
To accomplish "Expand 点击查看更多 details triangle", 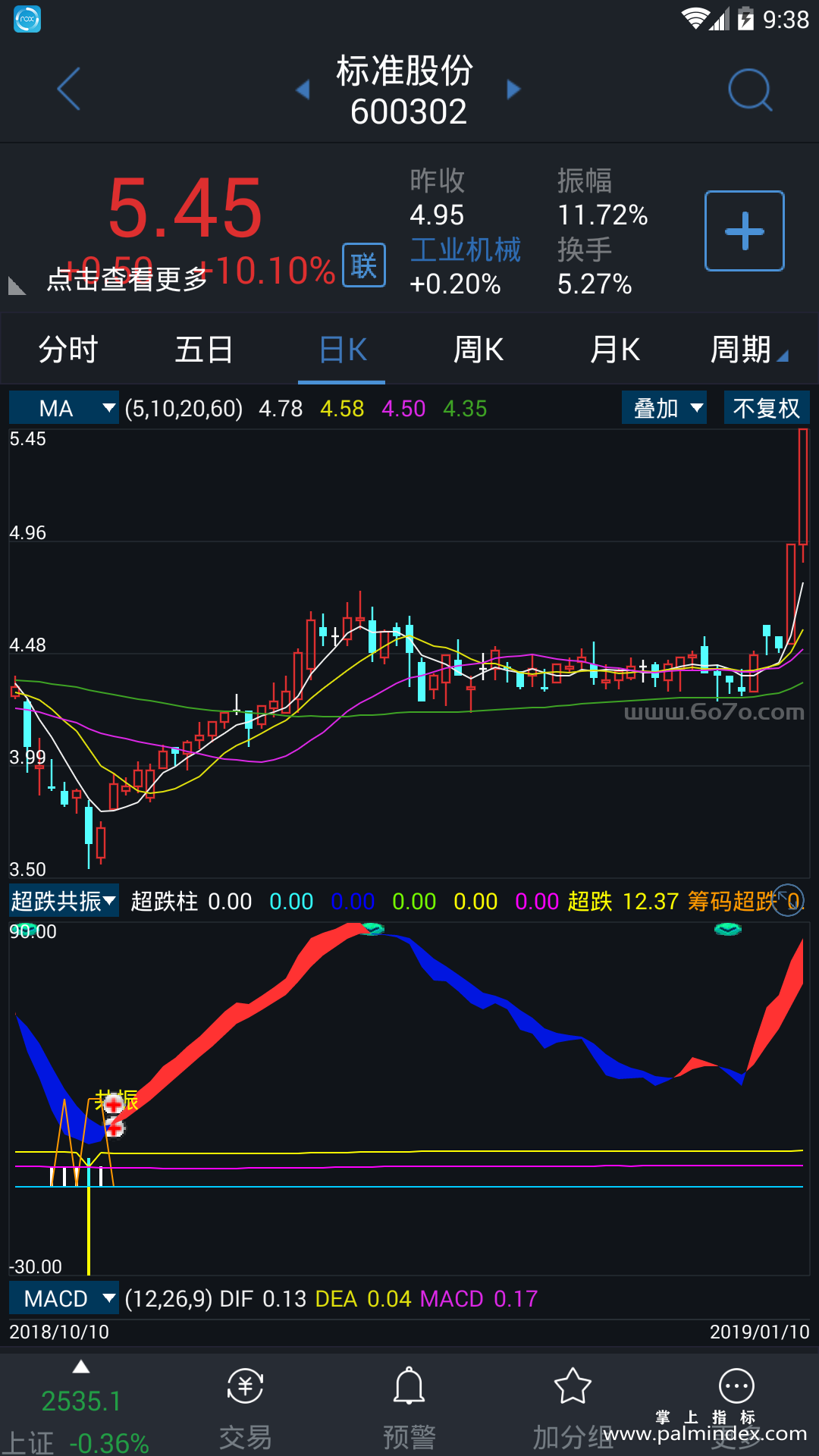I will pyautogui.click(x=17, y=286).
